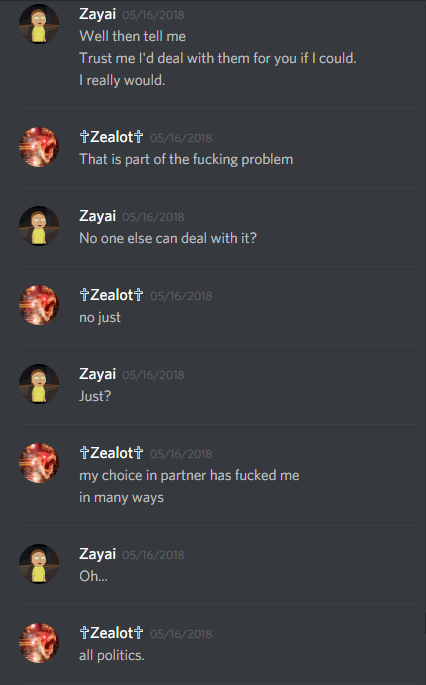Click the Zayai username above "Well then tell me"

click(x=97, y=14)
